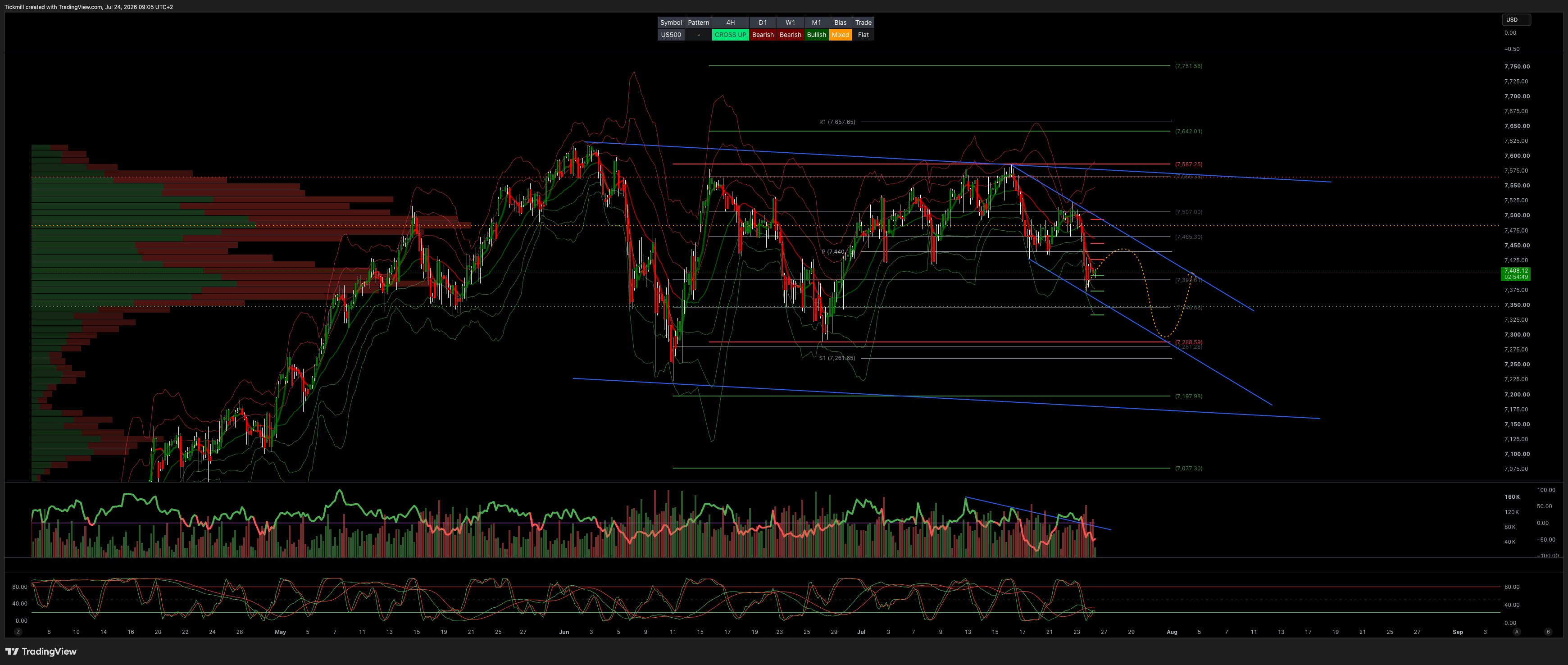The height and width of the screenshot is (665, 1568).
Task: Click the 7,197.98 green level label
Action: pos(1188,396)
